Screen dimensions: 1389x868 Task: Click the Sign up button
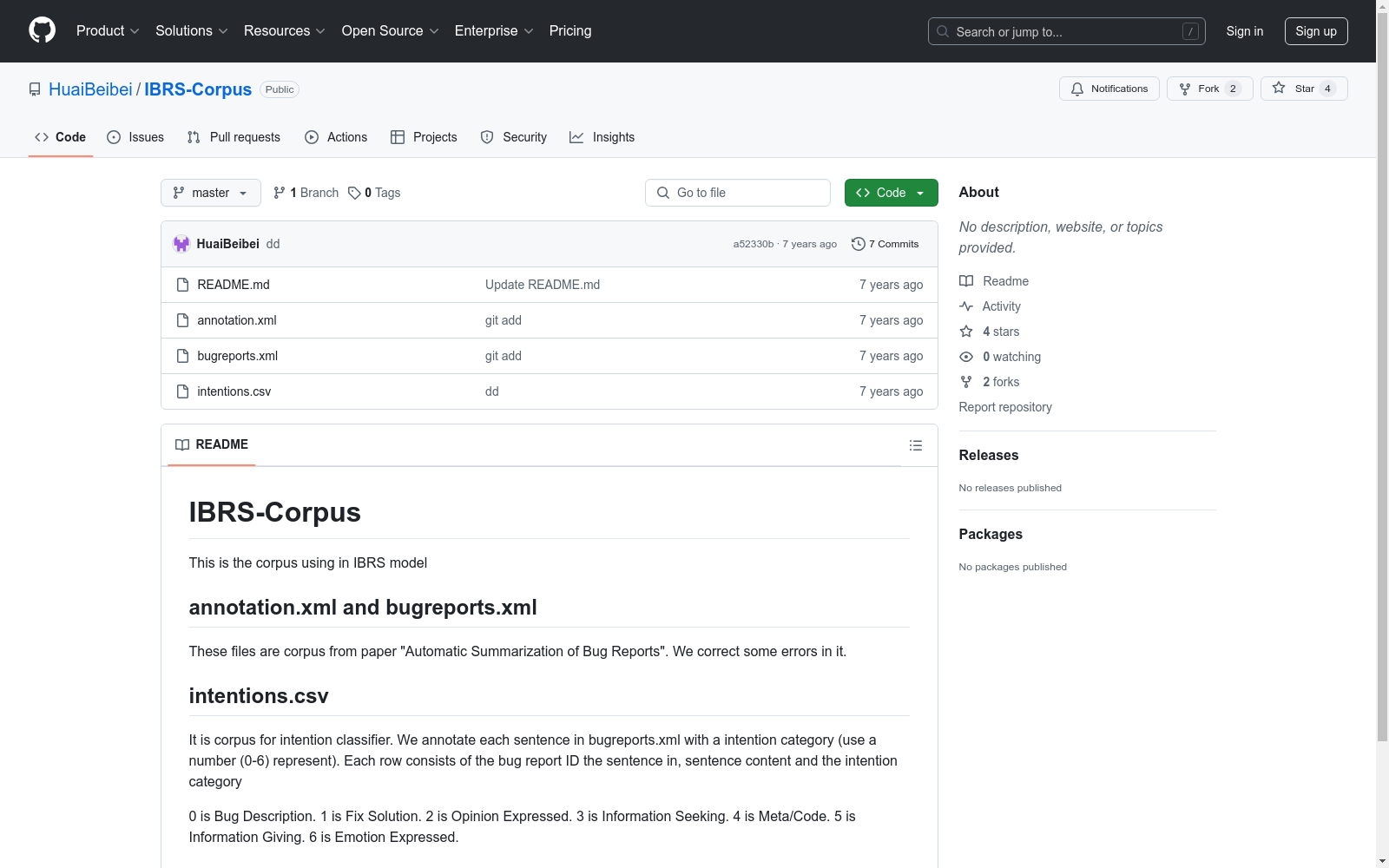click(1316, 31)
